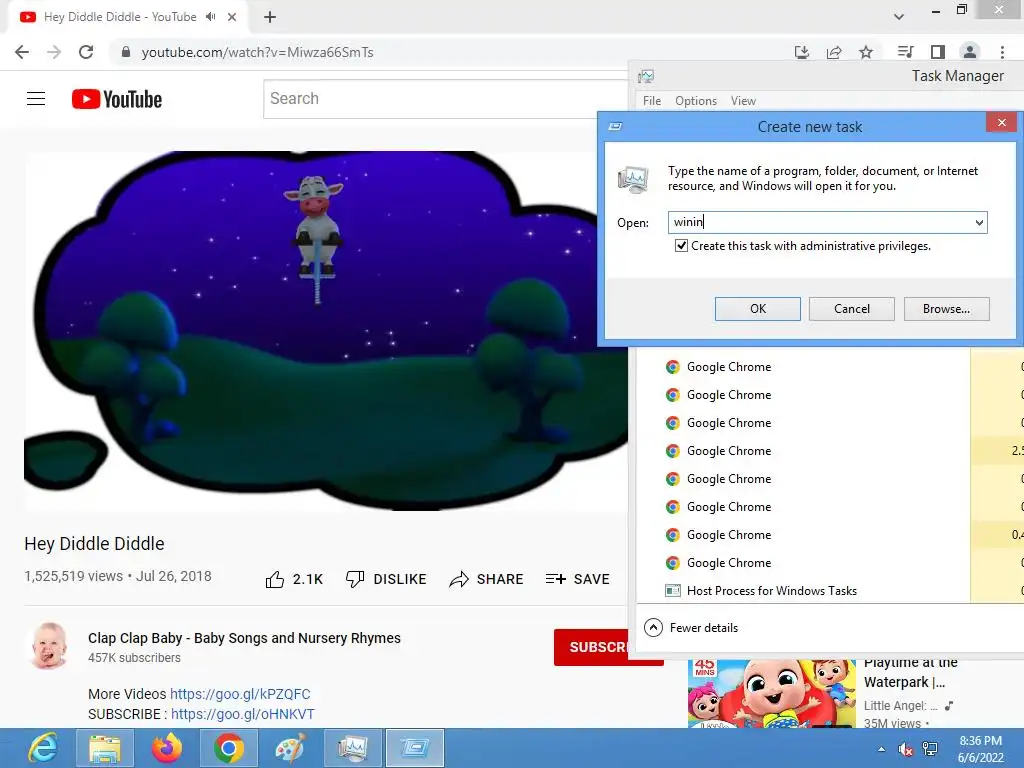Click OK in Create new task dialog
The height and width of the screenshot is (768, 1024).
click(x=758, y=309)
